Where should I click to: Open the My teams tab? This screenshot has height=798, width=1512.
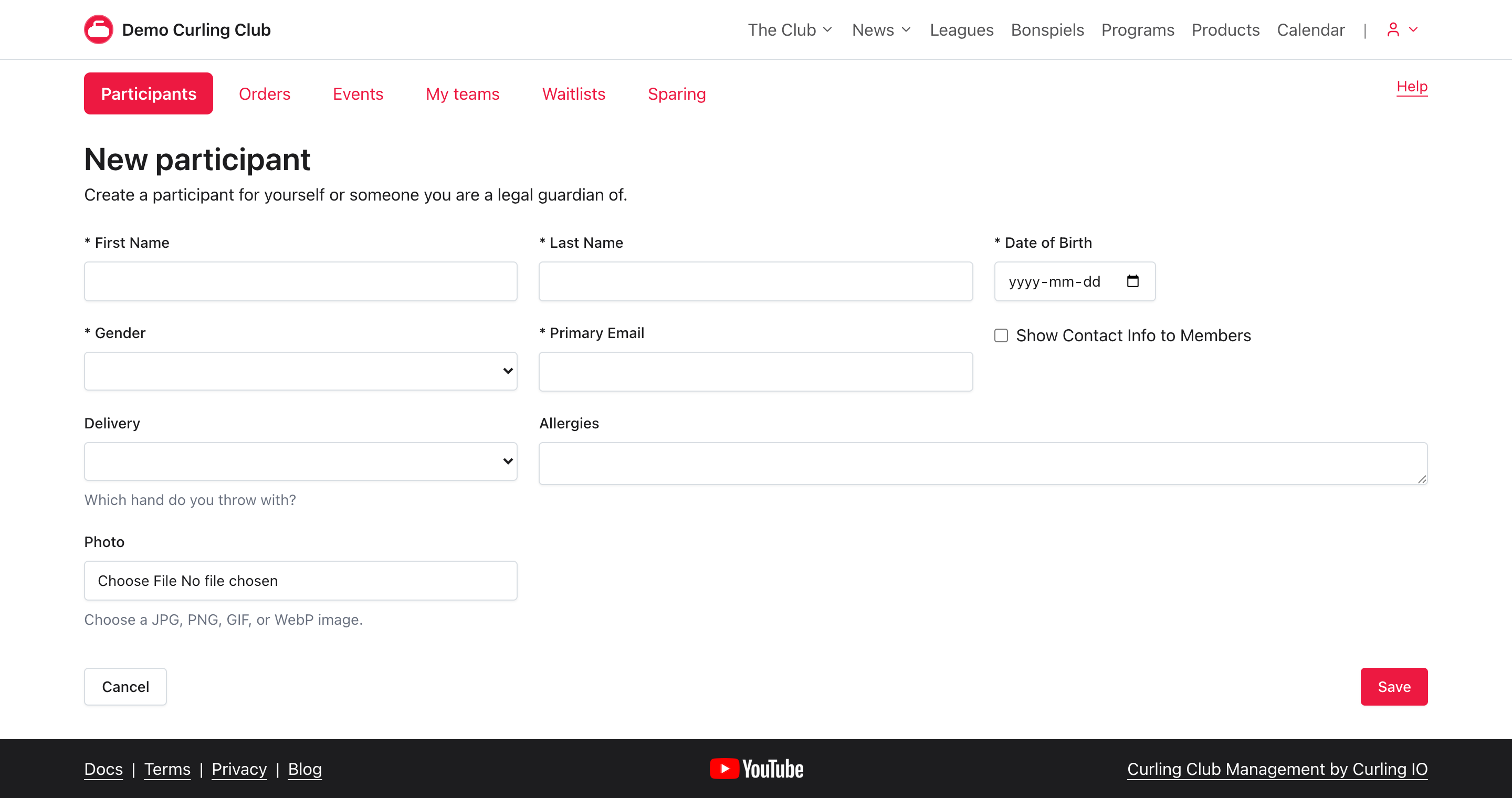463,94
